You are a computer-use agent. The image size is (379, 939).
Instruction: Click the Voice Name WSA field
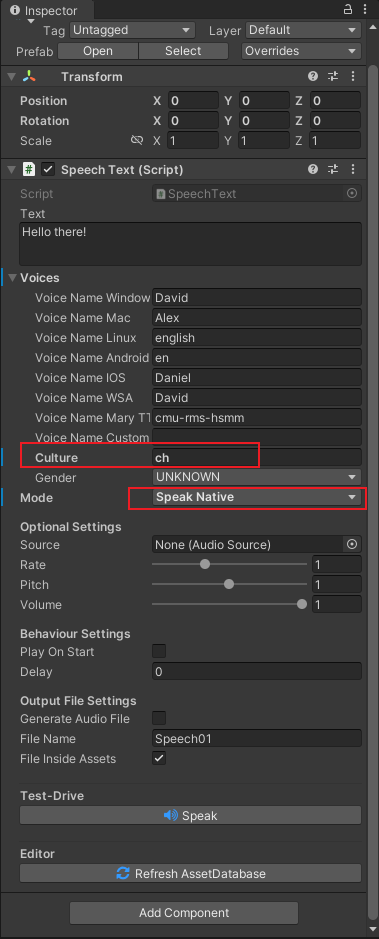click(257, 398)
